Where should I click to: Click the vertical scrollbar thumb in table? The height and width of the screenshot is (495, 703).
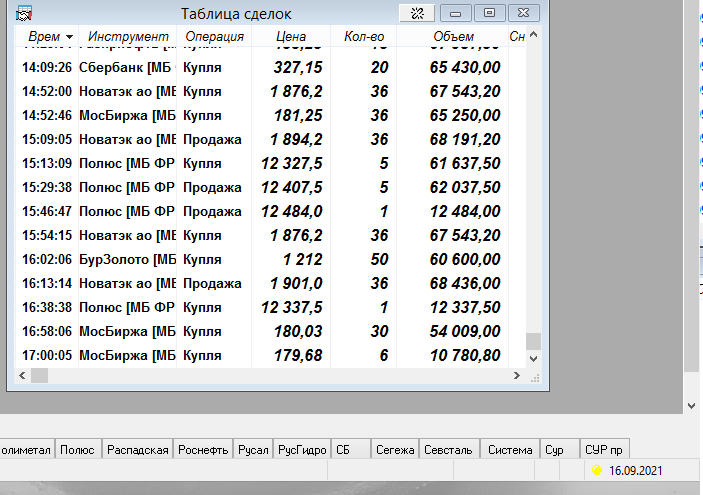point(533,341)
